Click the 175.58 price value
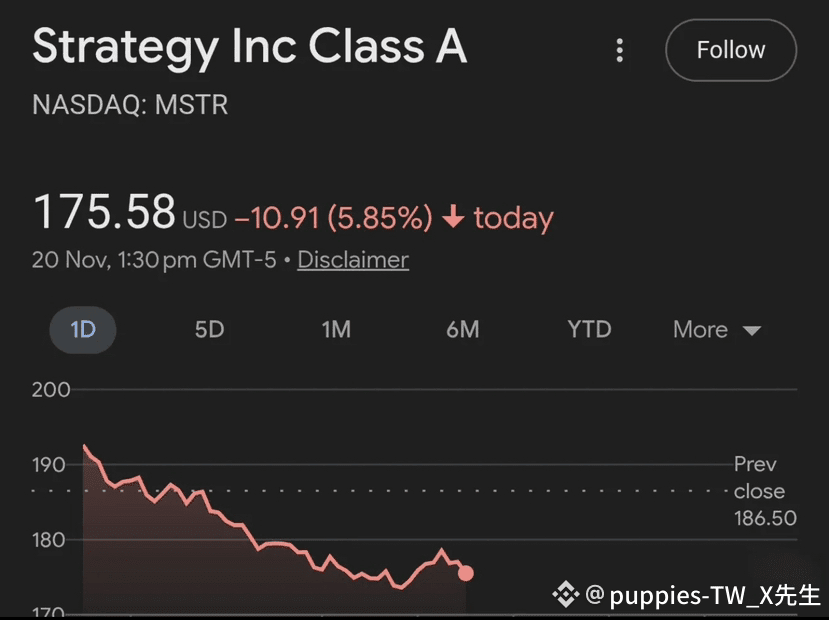The height and width of the screenshot is (620, 829). tap(104, 213)
